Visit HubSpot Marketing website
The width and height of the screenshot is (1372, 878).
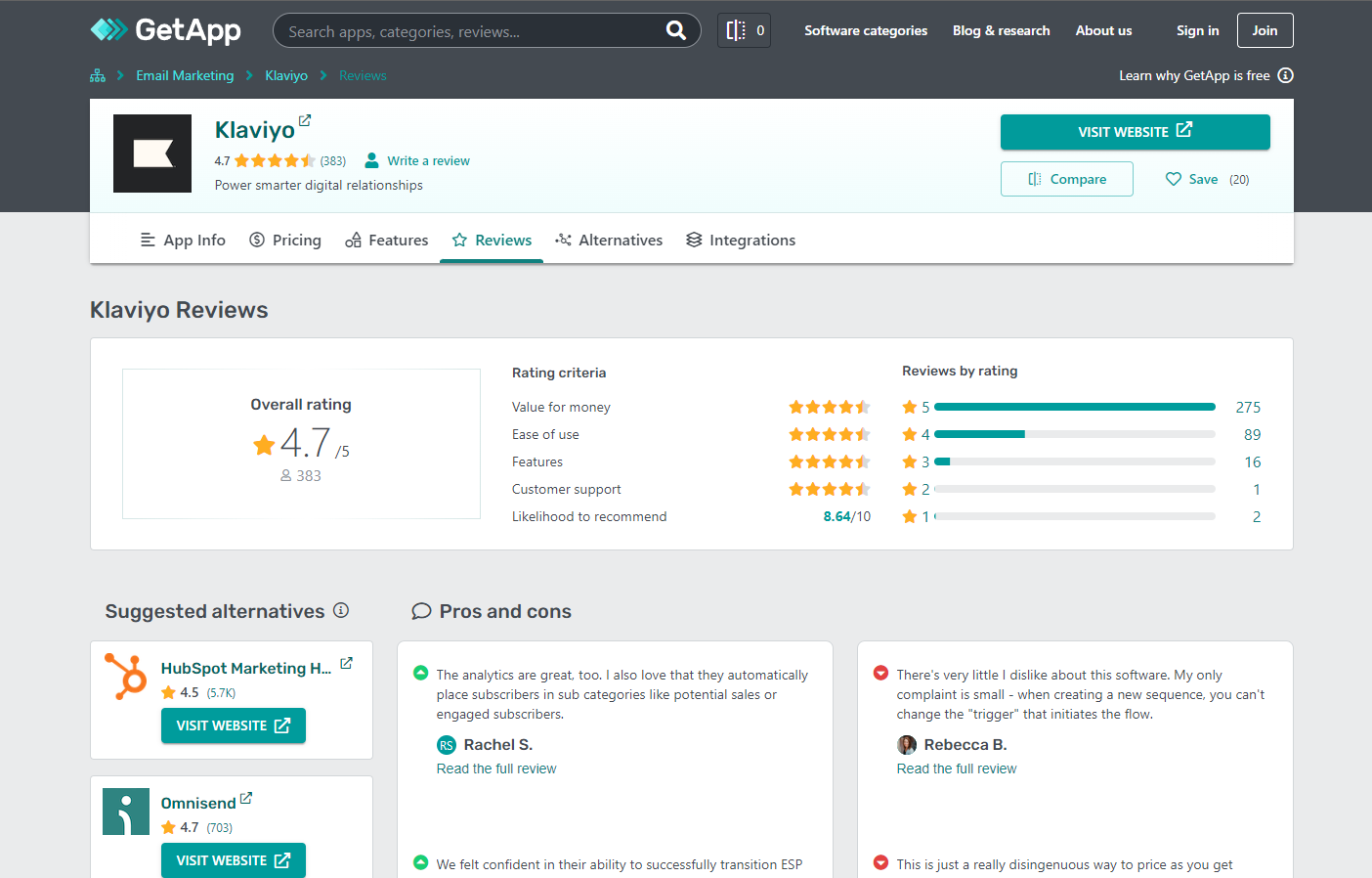234,725
